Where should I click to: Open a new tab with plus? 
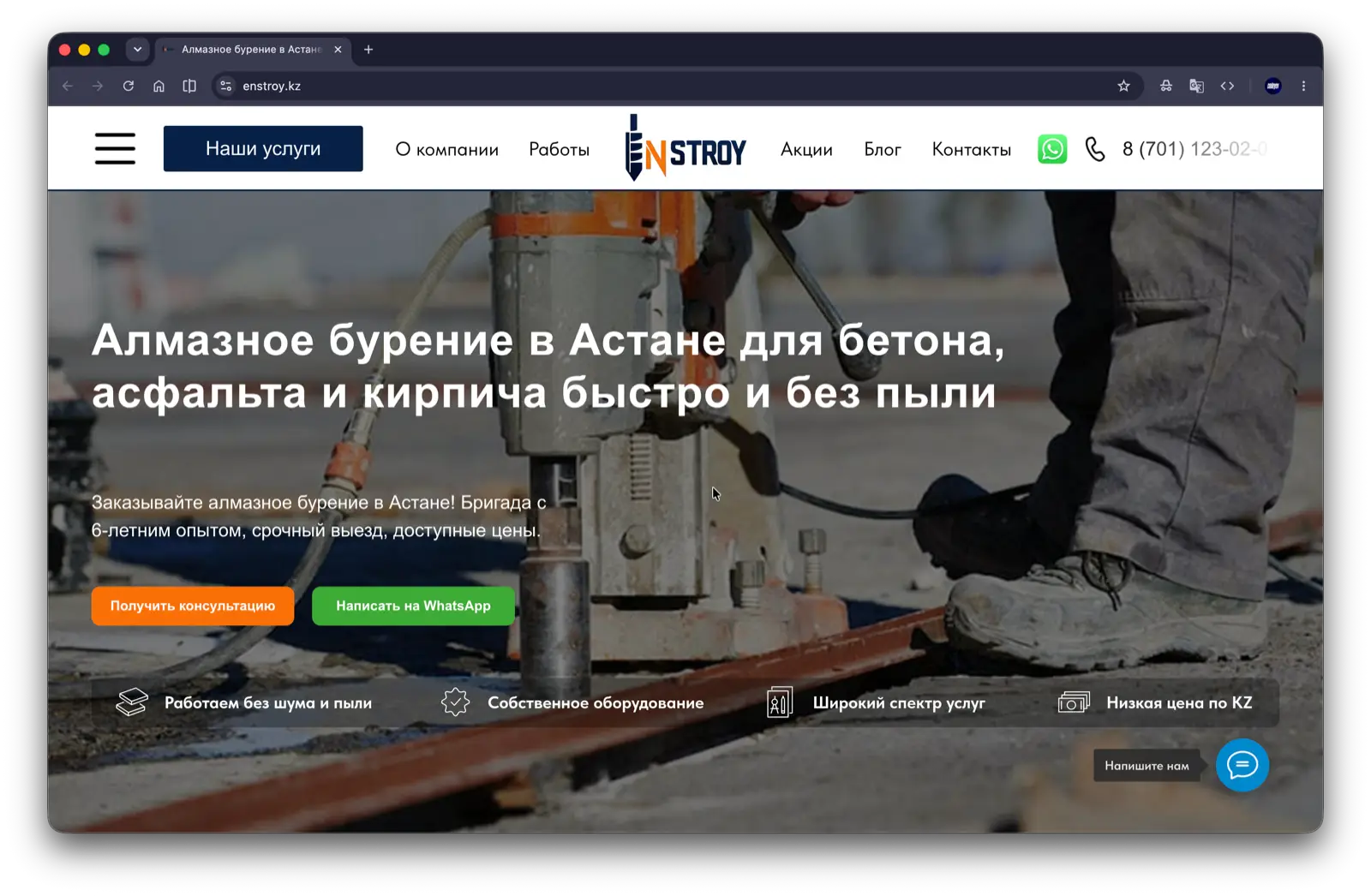[368, 50]
